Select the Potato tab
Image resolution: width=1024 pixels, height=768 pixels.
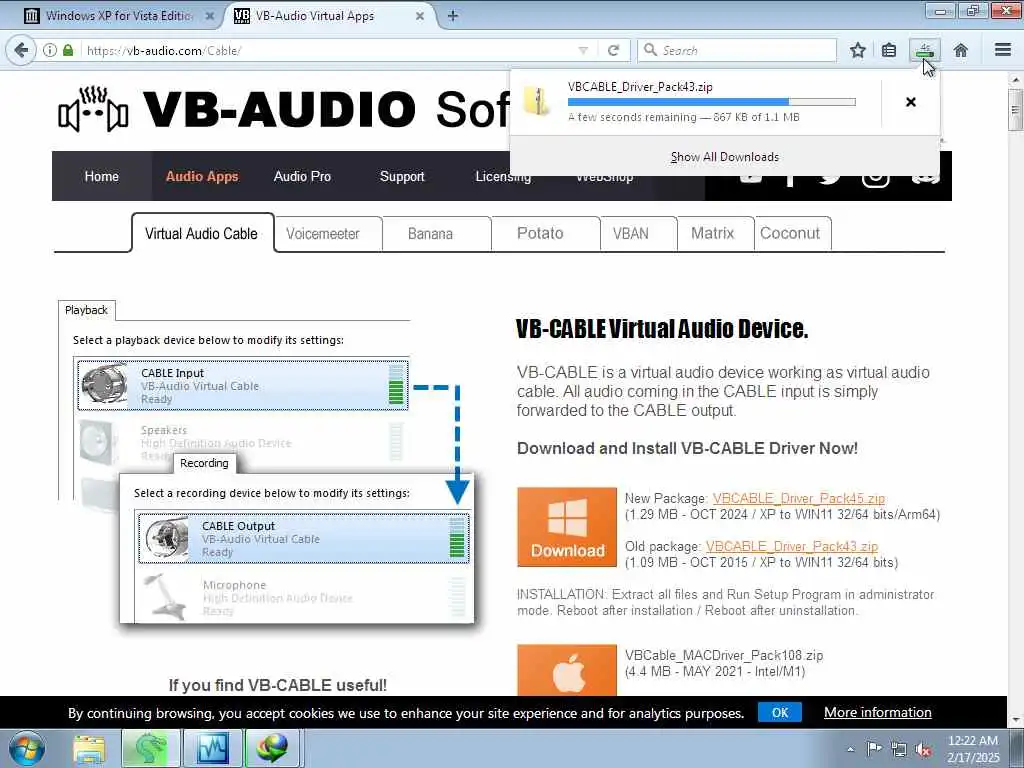pyautogui.click(x=540, y=233)
